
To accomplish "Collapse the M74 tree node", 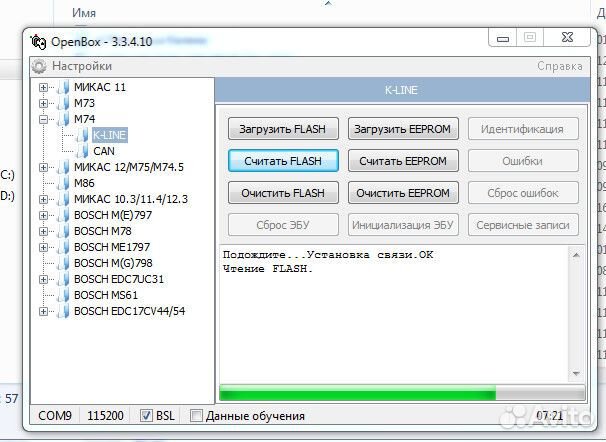I will tap(44, 119).
